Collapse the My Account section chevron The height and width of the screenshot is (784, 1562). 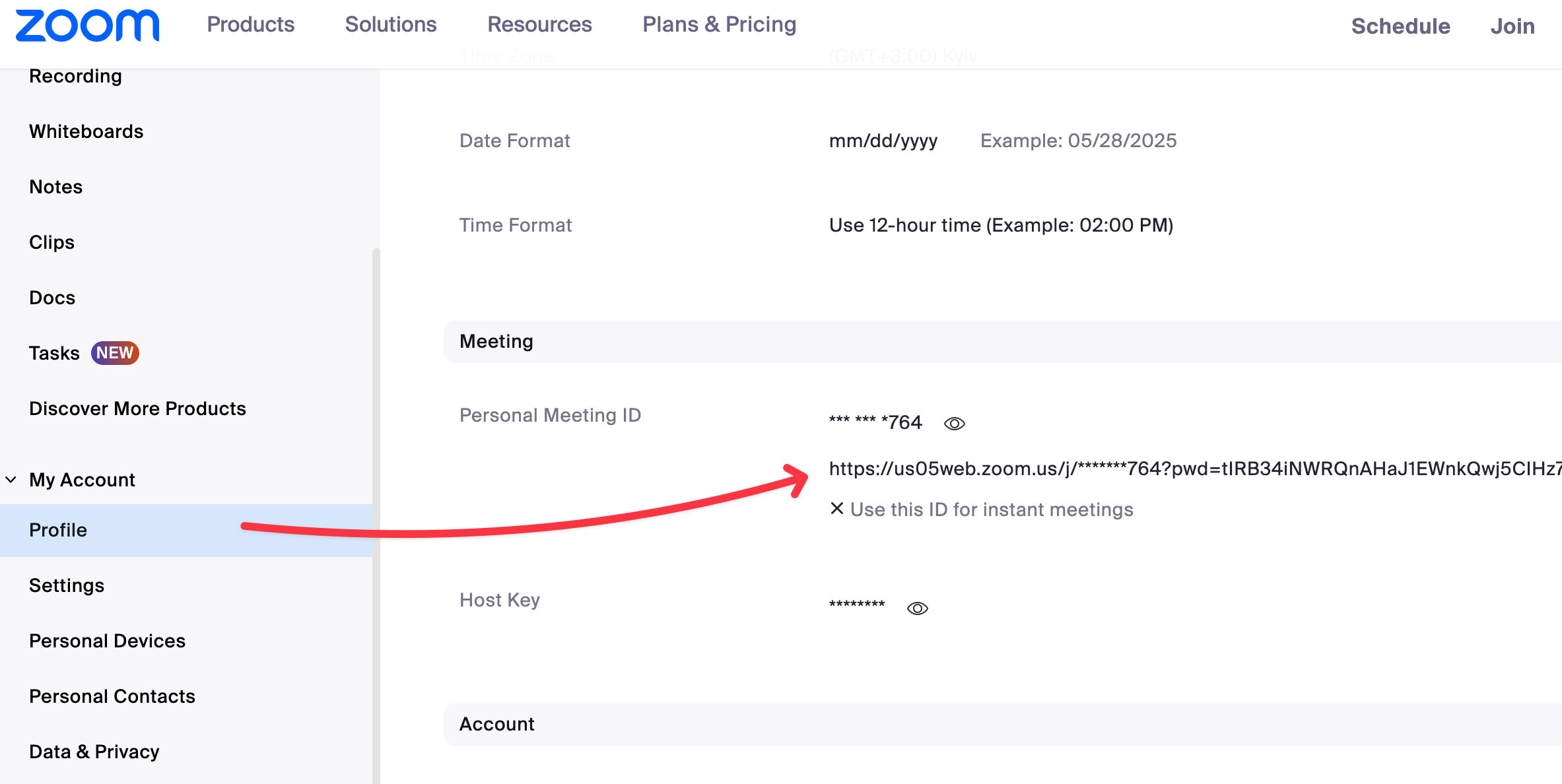click(x=11, y=480)
